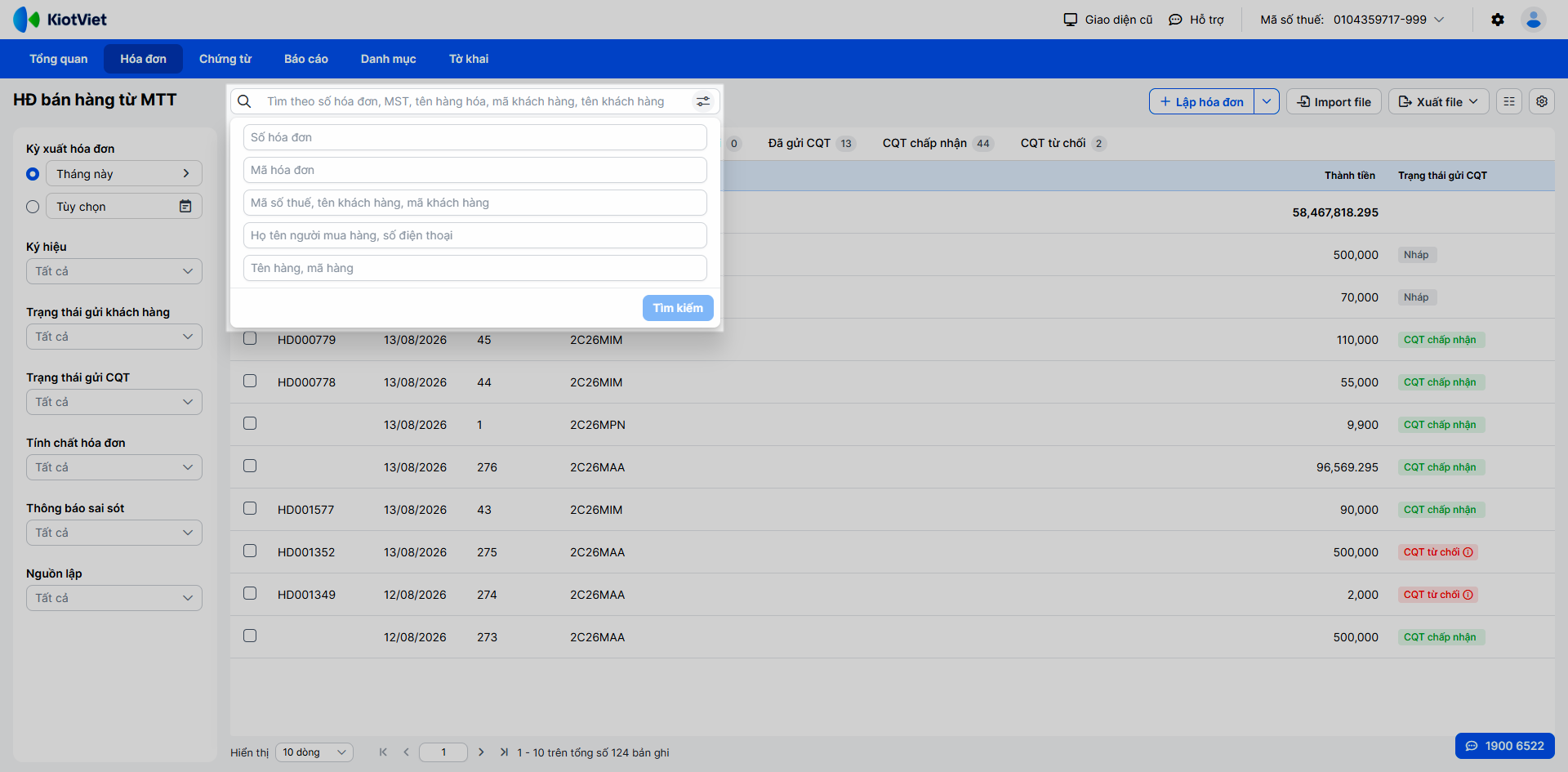The width and height of the screenshot is (1568, 772).
Task: Tick checkbox for invoice HD001352
Action: (x=250, y=551)
